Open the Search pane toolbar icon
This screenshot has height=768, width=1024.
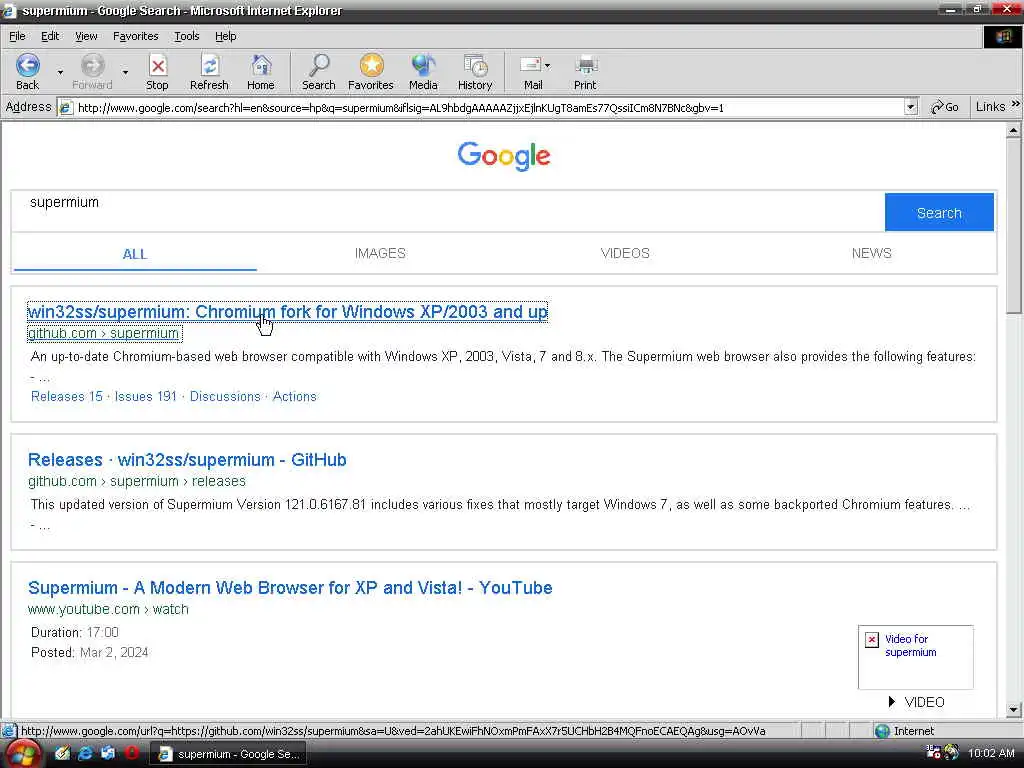tap(319, 66)
